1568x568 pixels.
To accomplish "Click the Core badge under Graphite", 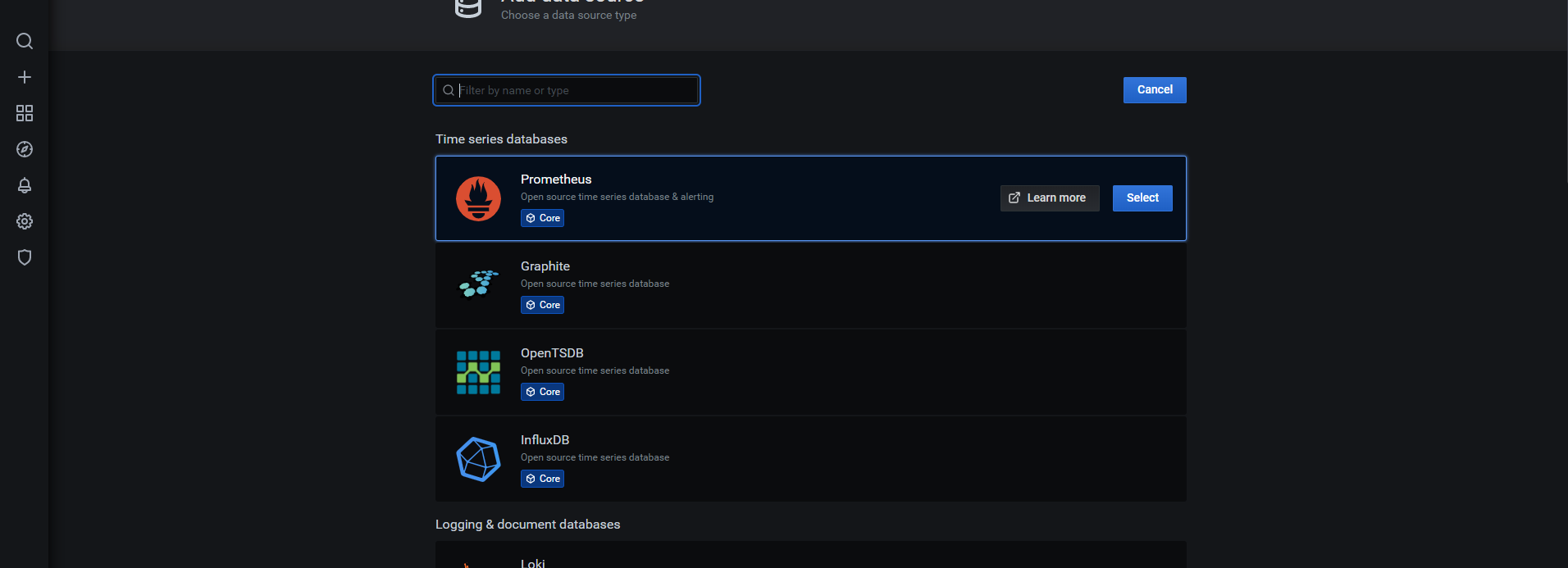I will (542, 305).
